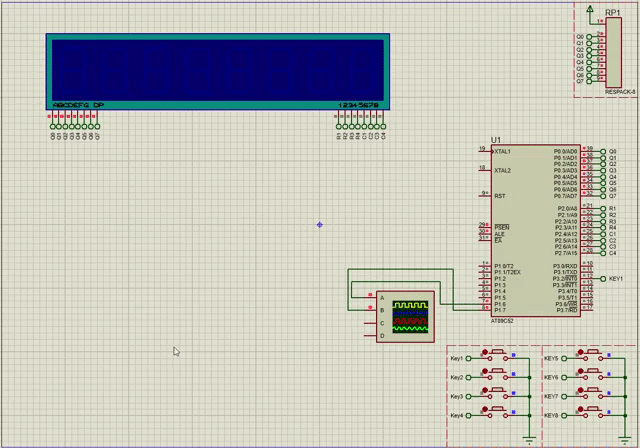This screenshot has height=448, width=640.
Task: Click the Q7 terminal on U1 pin 32
Action: point(603,196)
